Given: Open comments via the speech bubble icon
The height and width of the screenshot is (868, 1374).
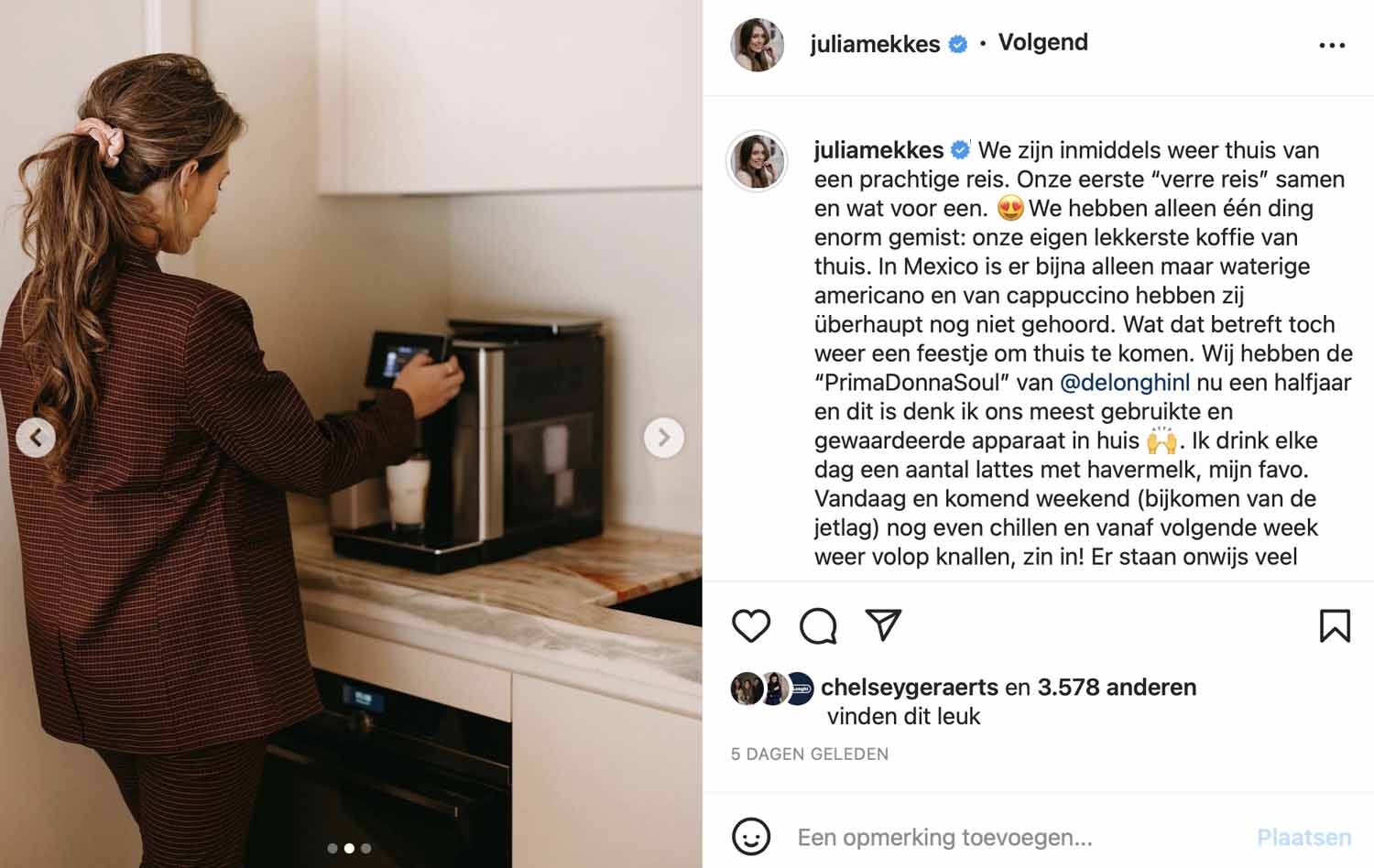Looking at the screenshot, I should pyautogui.click(x=818, y=626).
